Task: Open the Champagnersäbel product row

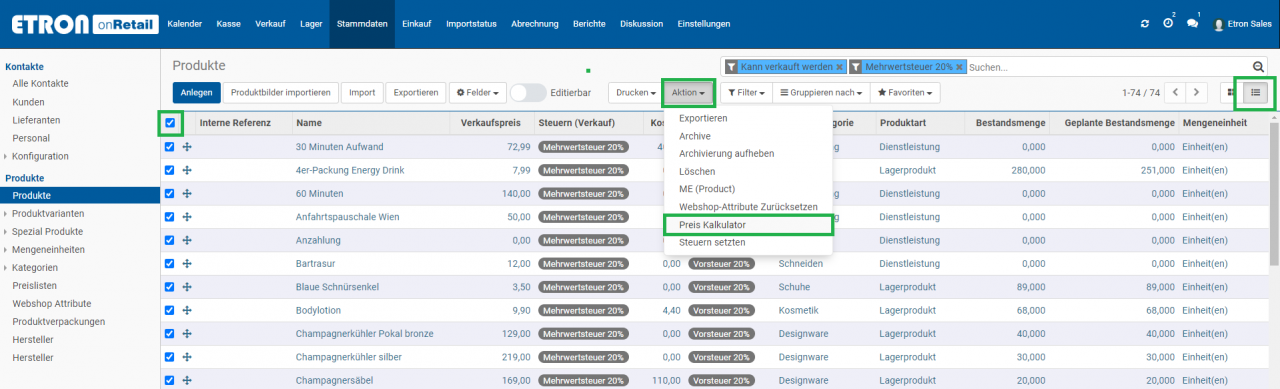Action: tap(715, 380)
